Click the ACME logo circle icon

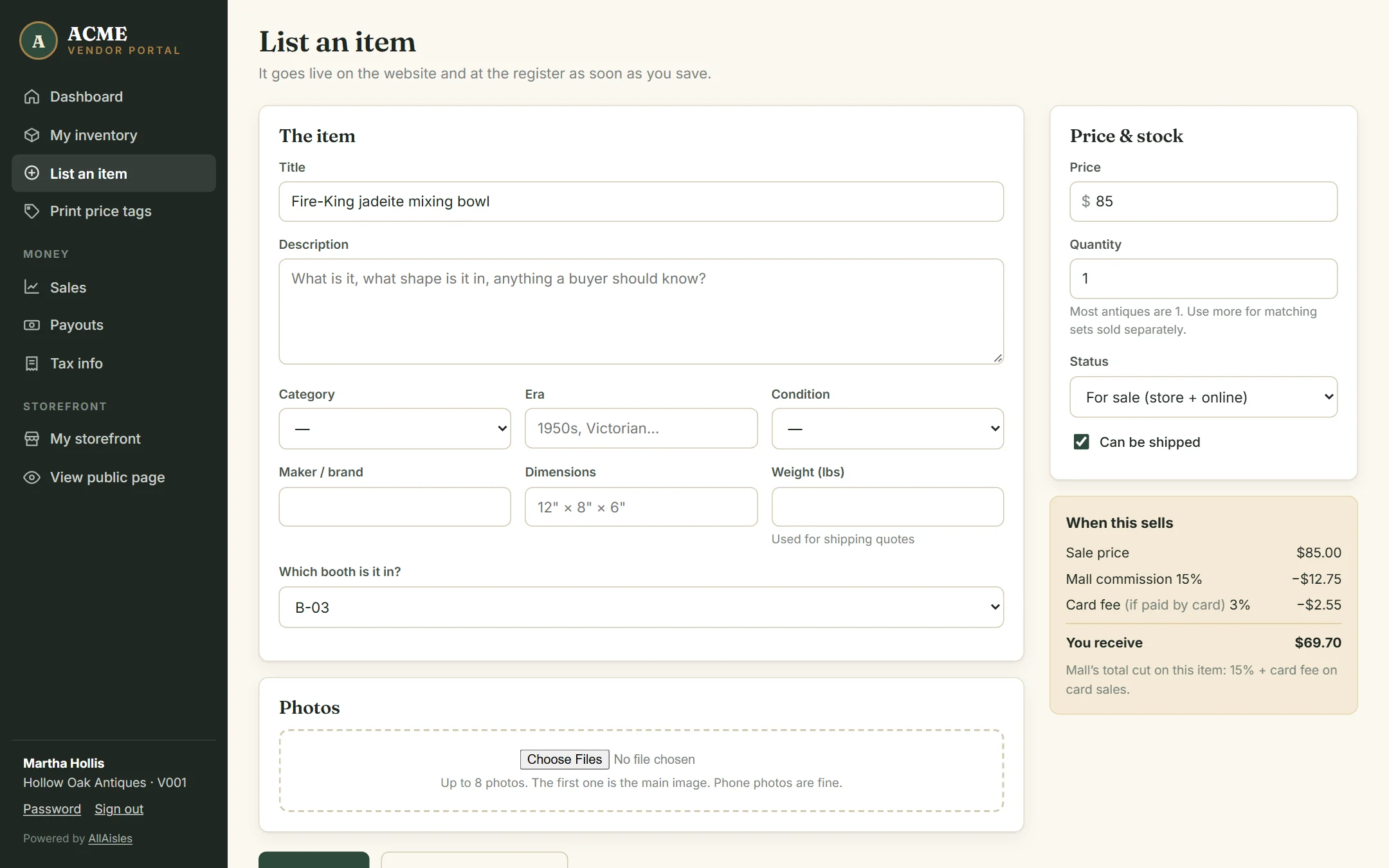pyautogui.click(x=39, y=41)
